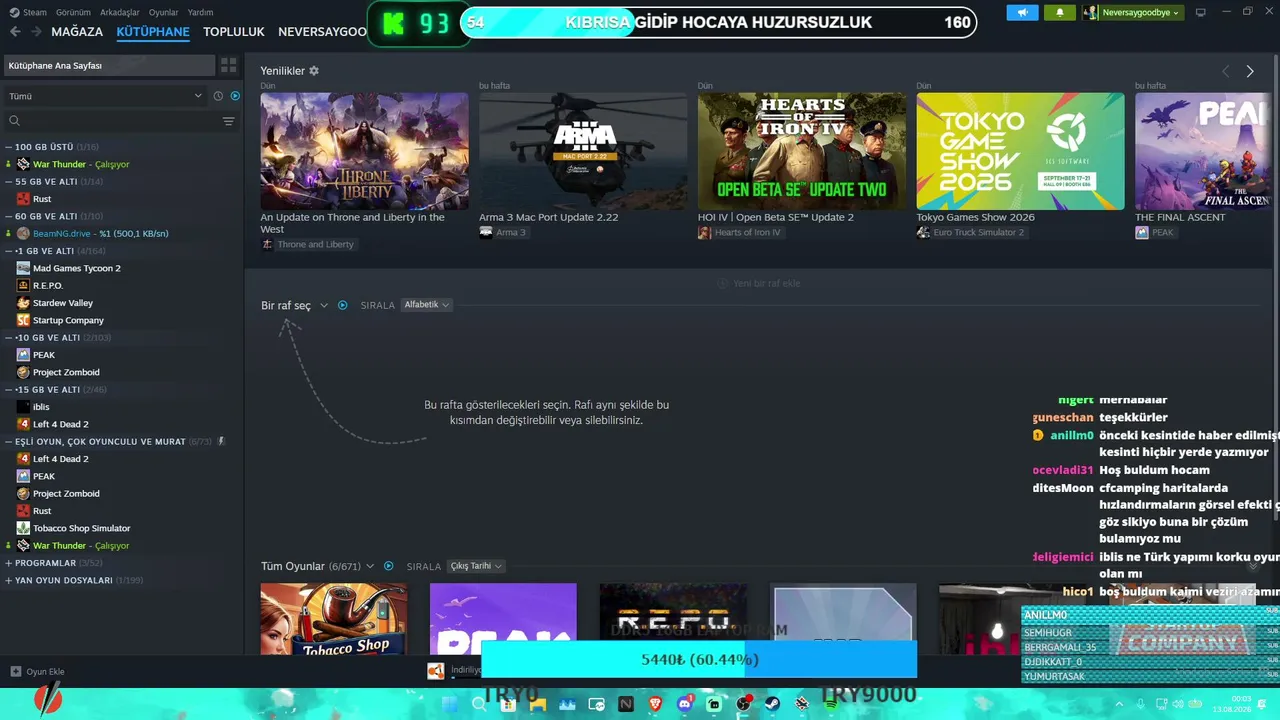Open the Çıkış Tarihi sort dropdown
This screenshot has height=720, width=1280.
click(x=476, y=566)
